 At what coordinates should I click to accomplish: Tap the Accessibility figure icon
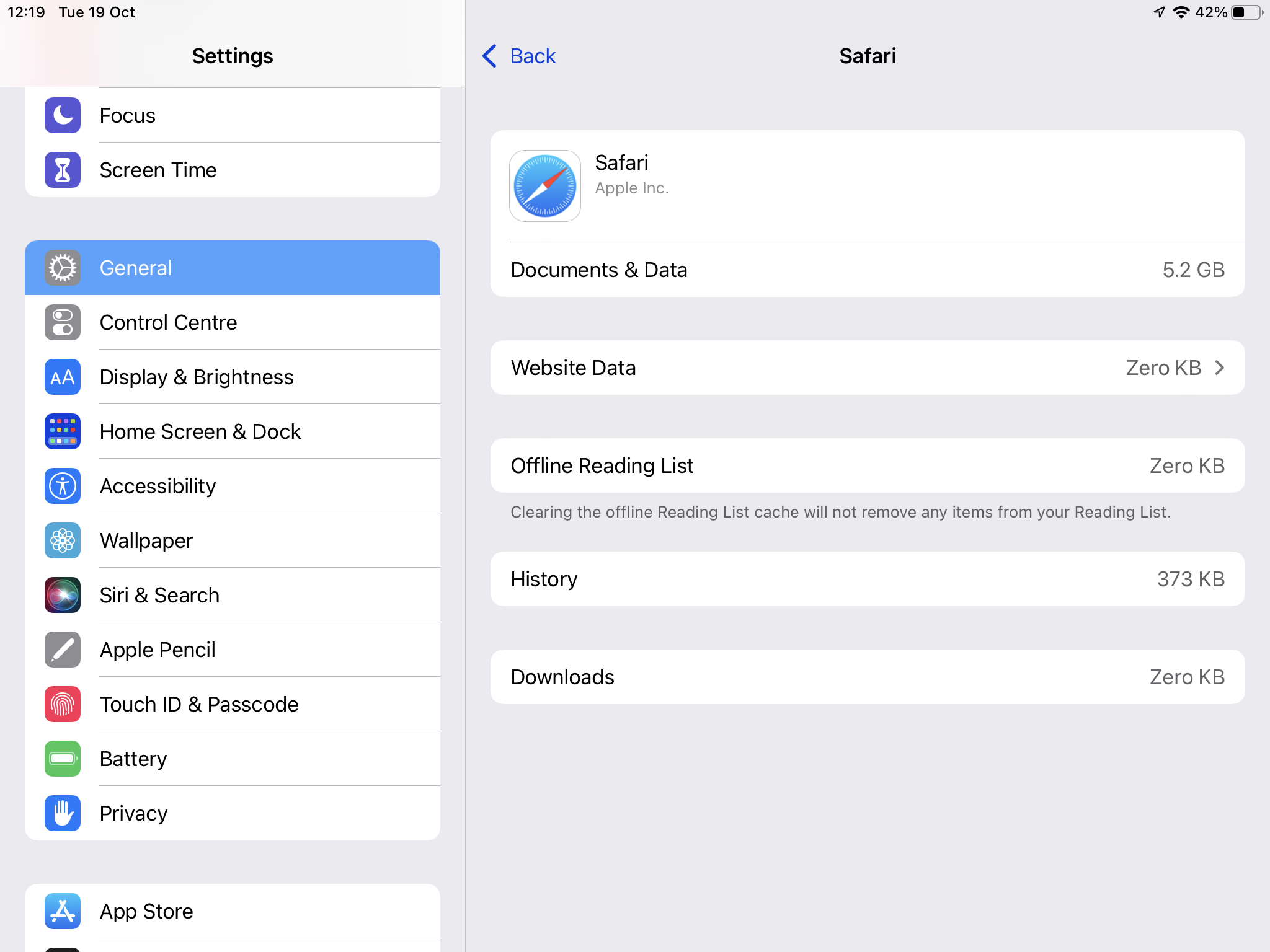click(63, 486)
